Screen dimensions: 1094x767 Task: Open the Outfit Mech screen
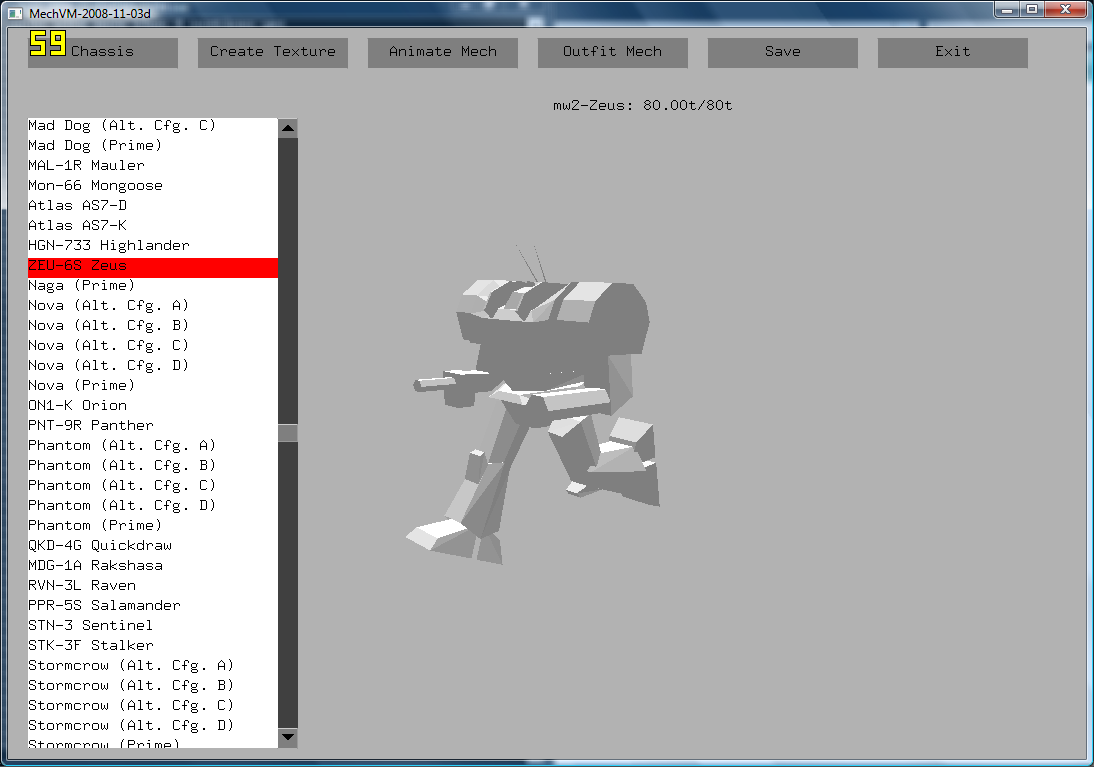pos(612,52)
